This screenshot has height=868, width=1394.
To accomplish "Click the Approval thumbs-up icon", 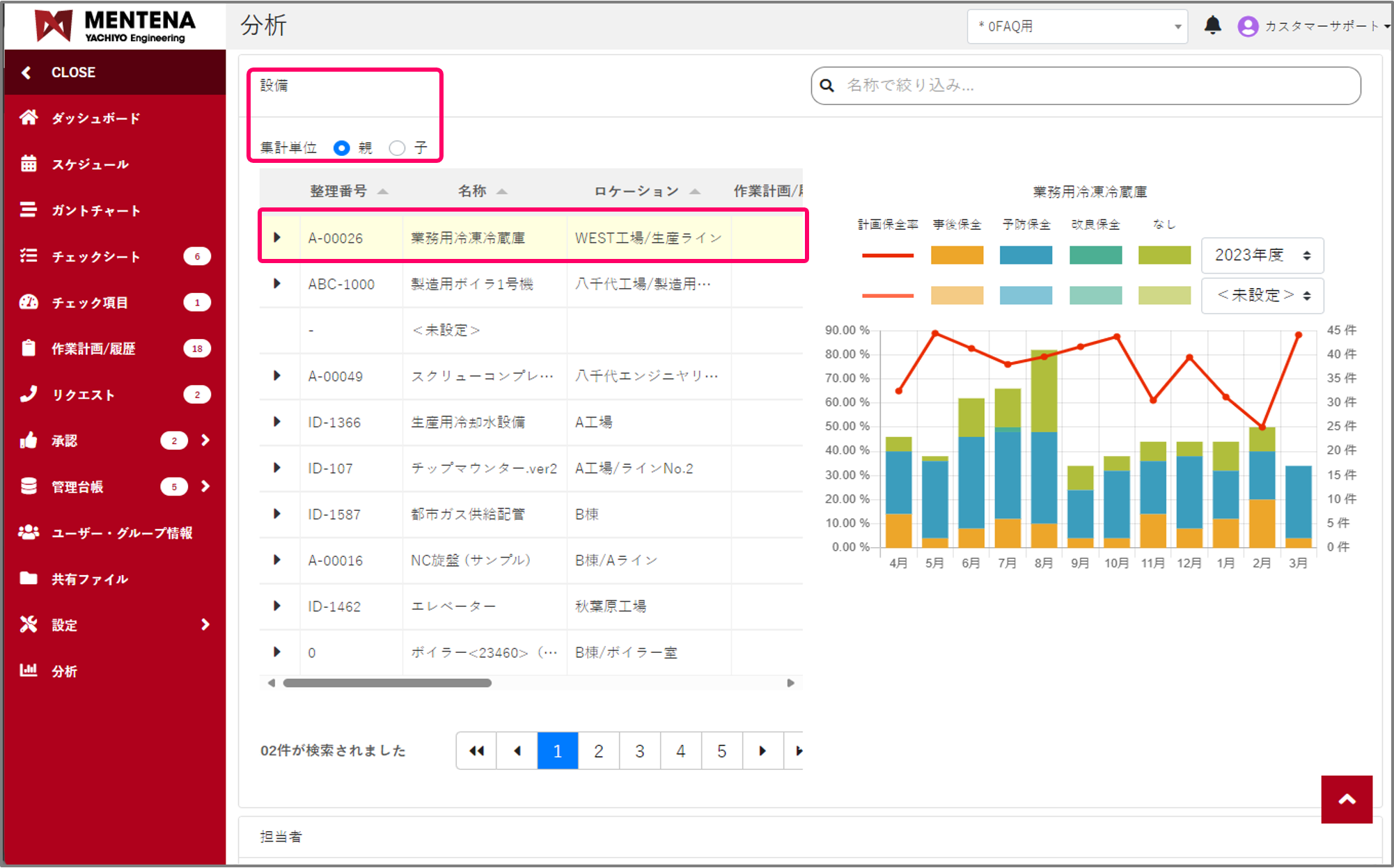I will pyautogui.click(x=29, y=440).
